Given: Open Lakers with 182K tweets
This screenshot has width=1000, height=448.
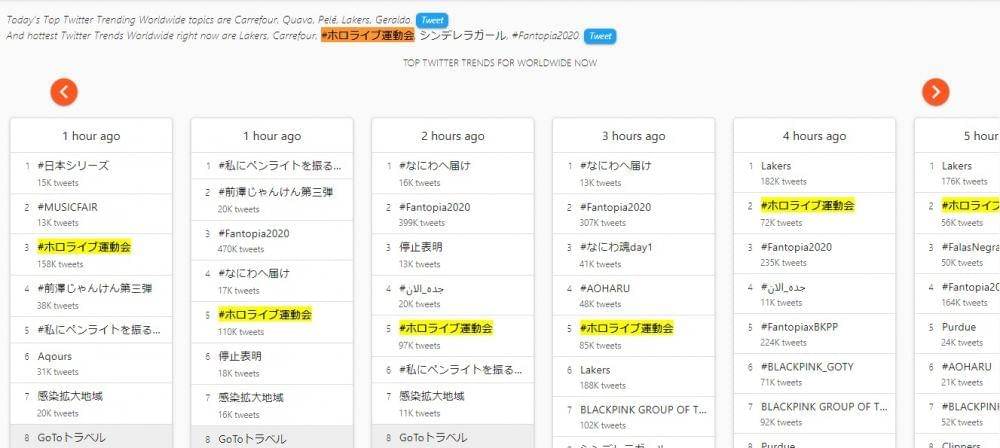Looking at the screenshot, I should point(776,166).
